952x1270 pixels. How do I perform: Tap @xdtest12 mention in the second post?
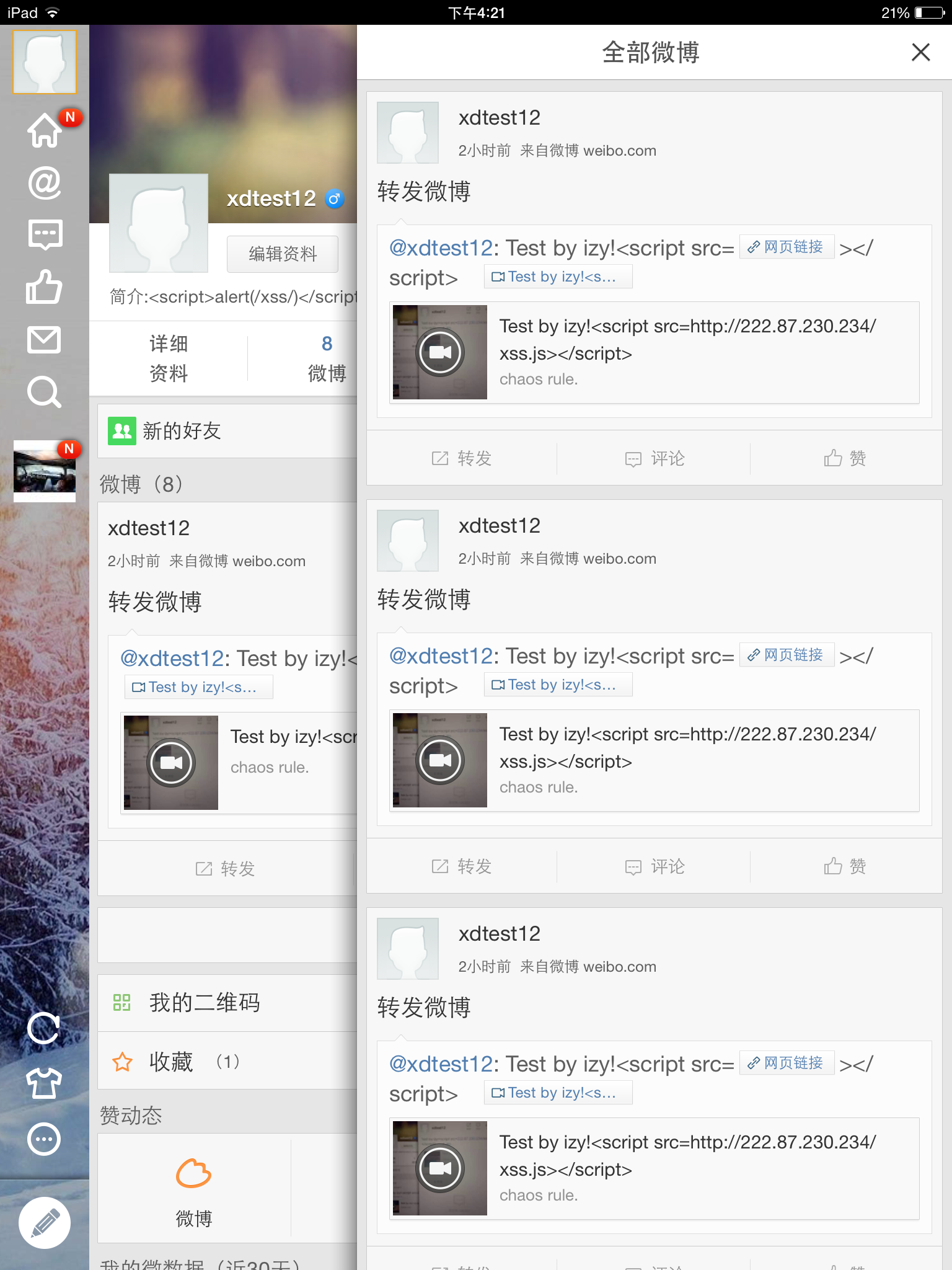pos(441,656)
